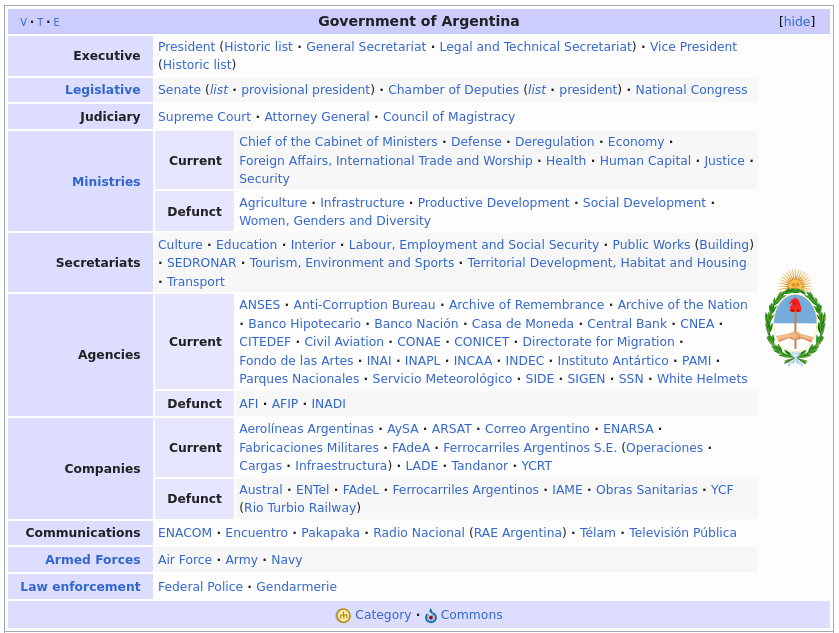839x633 pixels.
Task: Open the Fondo de las Artes link
Action: pyautogui.click(x=296, y=361)
